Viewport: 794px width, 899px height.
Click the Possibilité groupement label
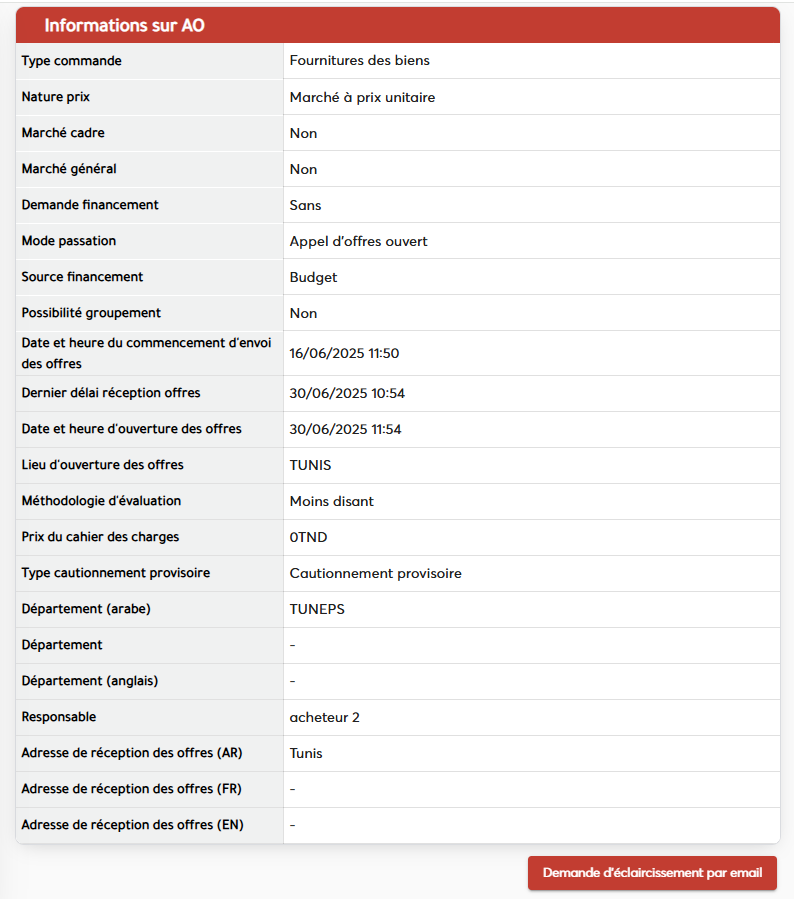[x=91, y=313]
